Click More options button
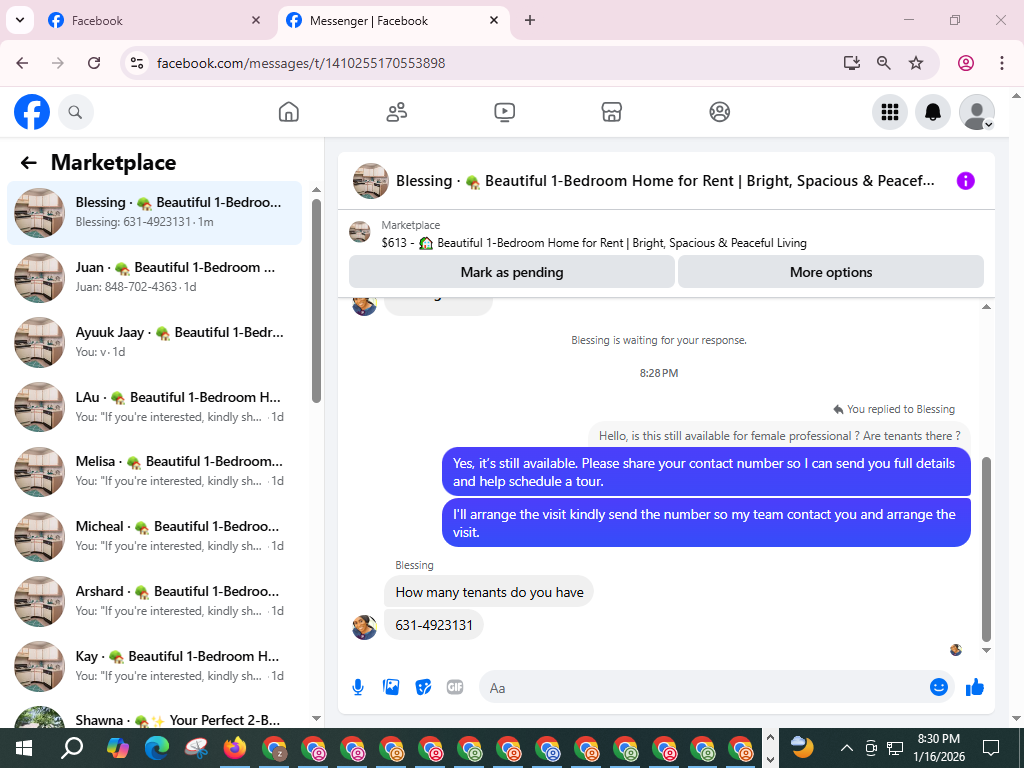The image size is (1024, 768). (831, 272)
